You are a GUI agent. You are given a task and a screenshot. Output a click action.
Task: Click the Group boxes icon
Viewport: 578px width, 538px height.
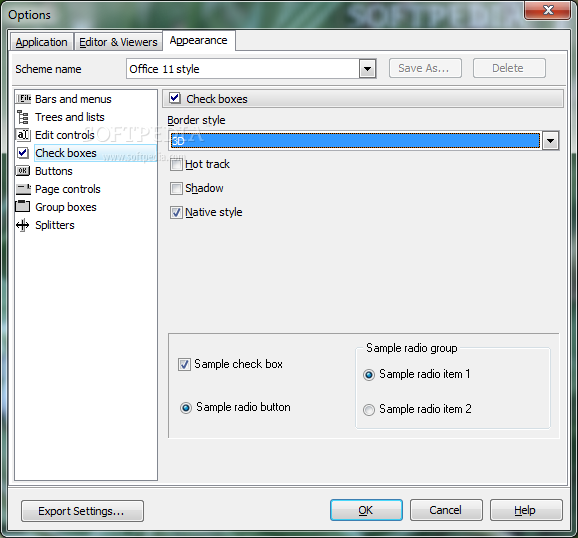(x=23, y=206)
